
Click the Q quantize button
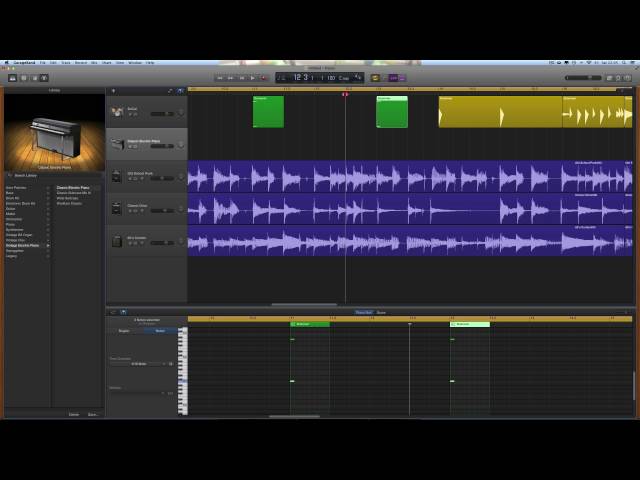click(x=171, y=364)
